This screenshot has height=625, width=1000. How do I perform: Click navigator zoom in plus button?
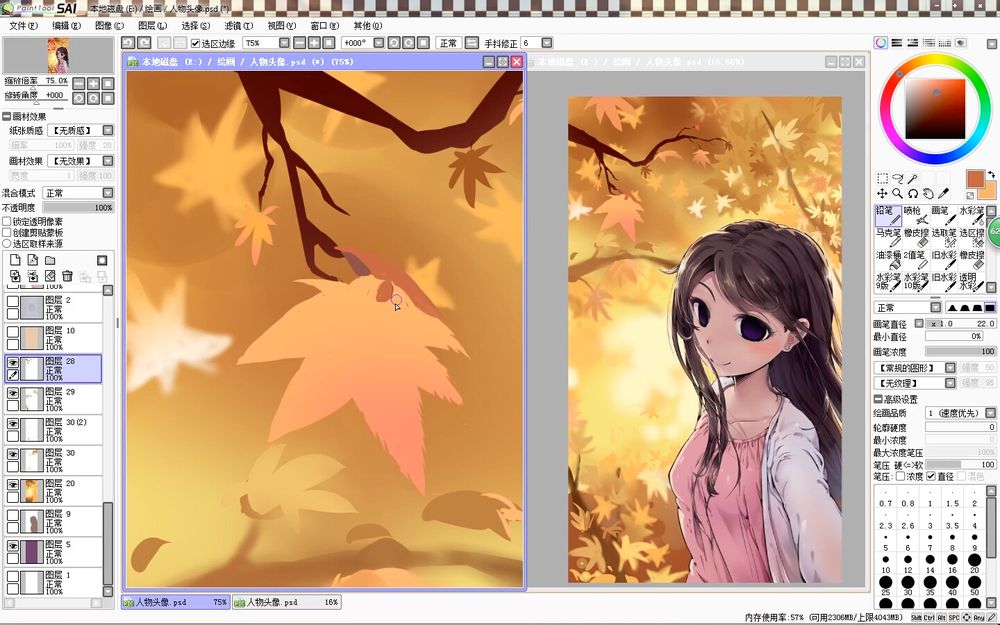pyautogui.click(x=93, y=84)
